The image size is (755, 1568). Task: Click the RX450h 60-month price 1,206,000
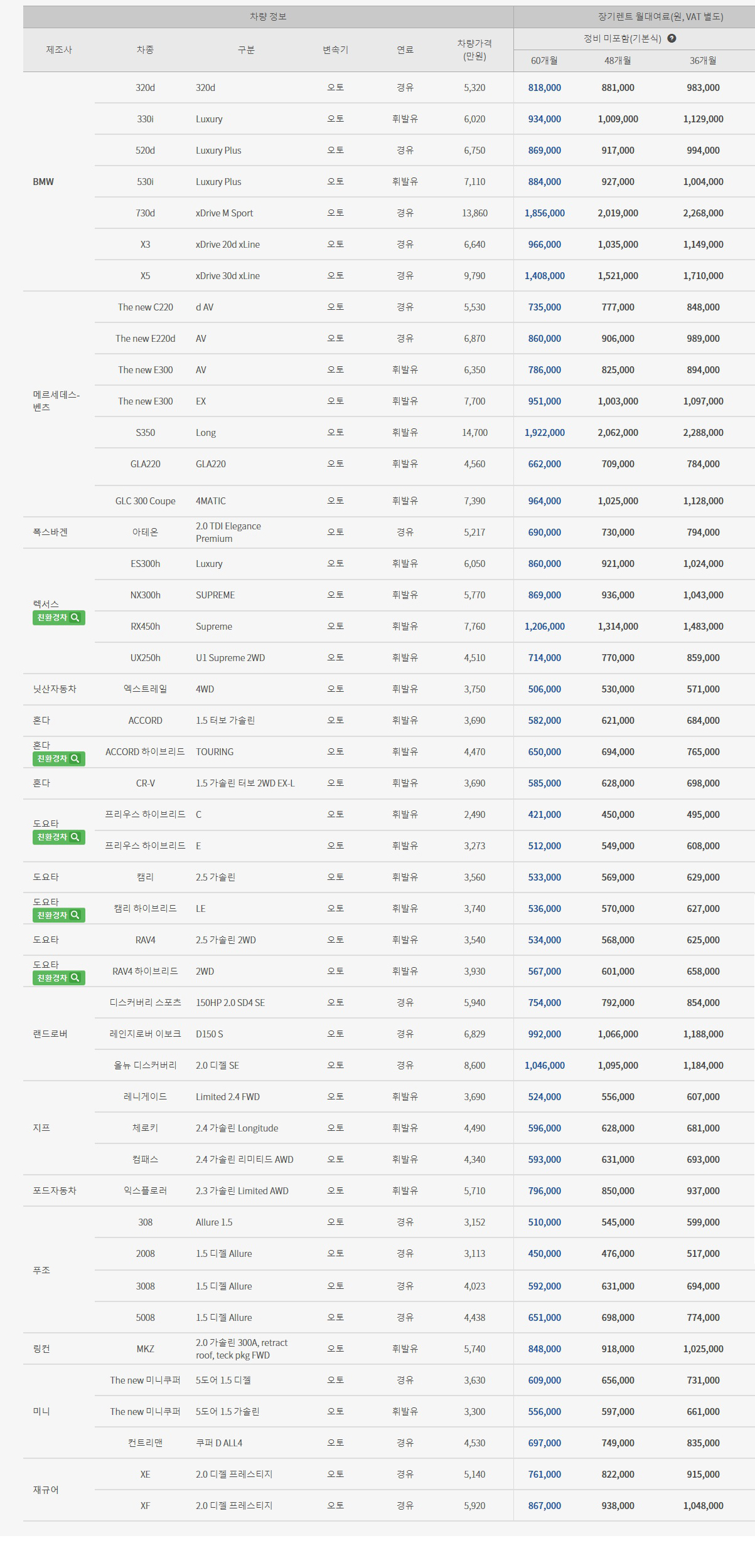click(x=544, y=627)
